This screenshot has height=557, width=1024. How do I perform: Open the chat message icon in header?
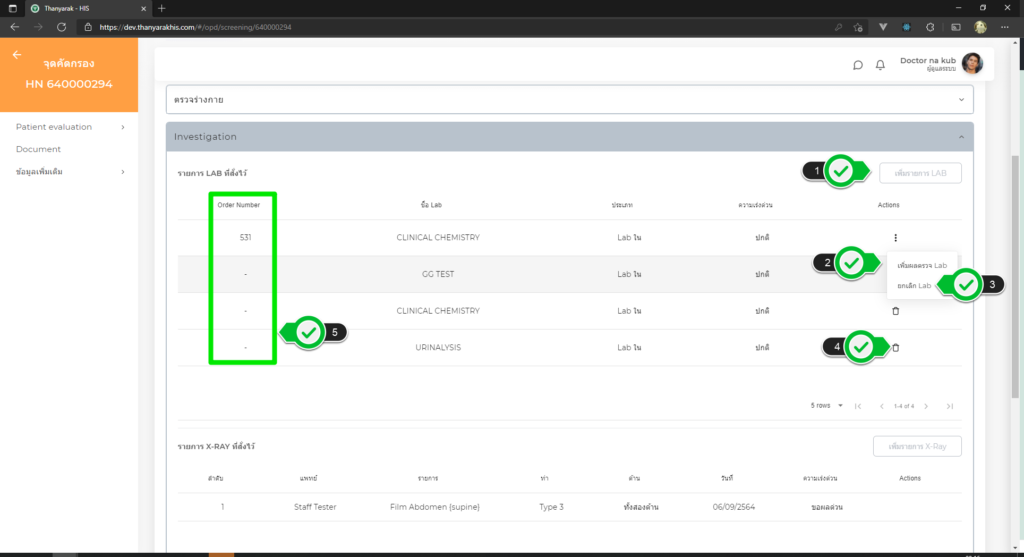tap(857, 65)
